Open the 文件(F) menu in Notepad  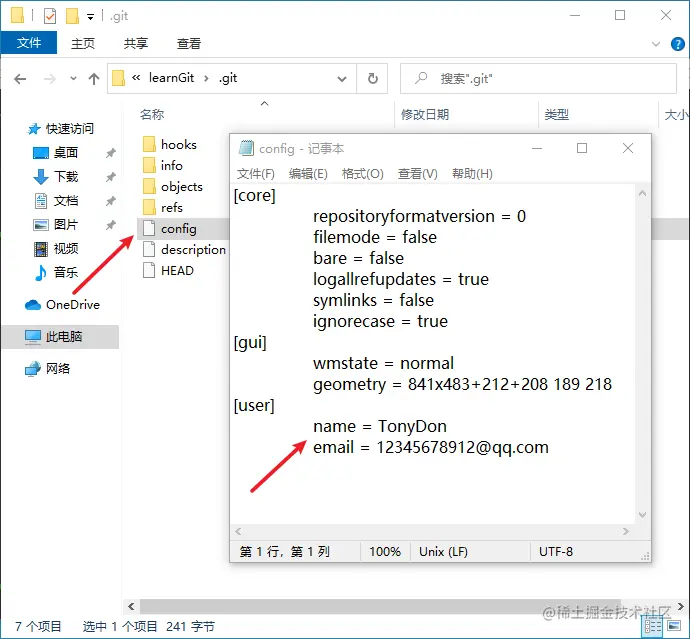[256, 174]
